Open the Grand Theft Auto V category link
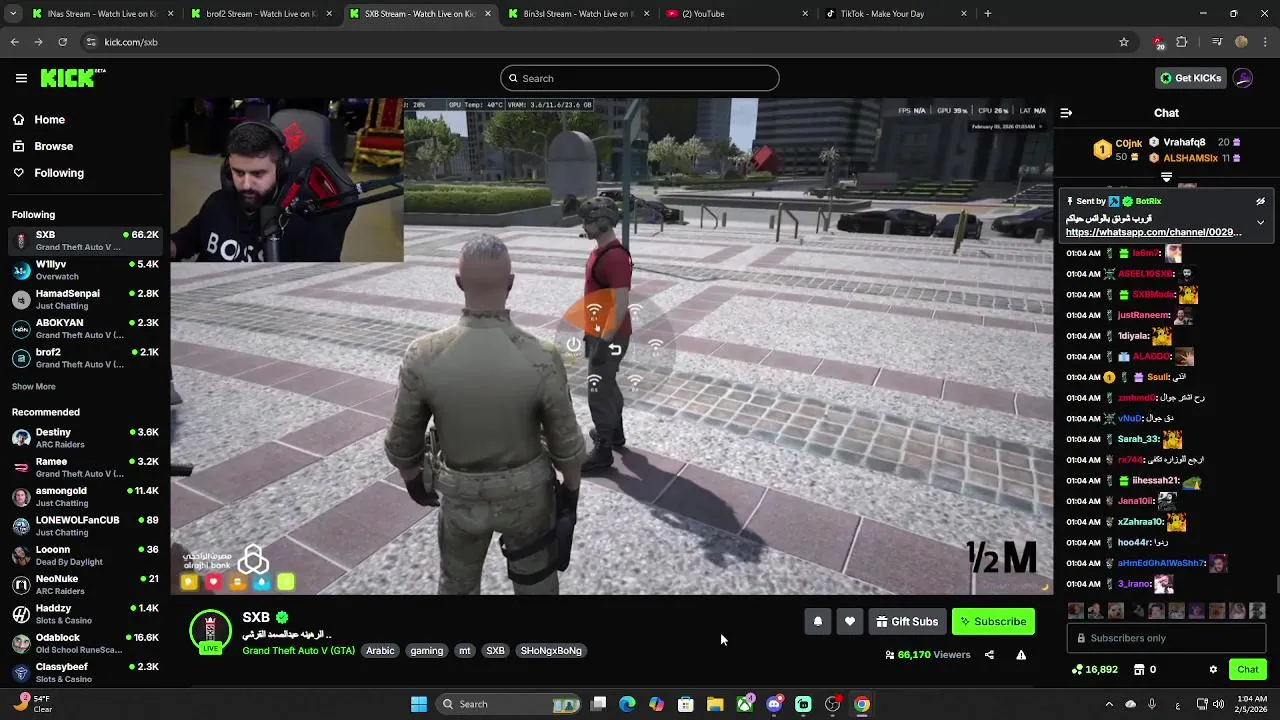The image size is (1280, 720). [298, 651]
